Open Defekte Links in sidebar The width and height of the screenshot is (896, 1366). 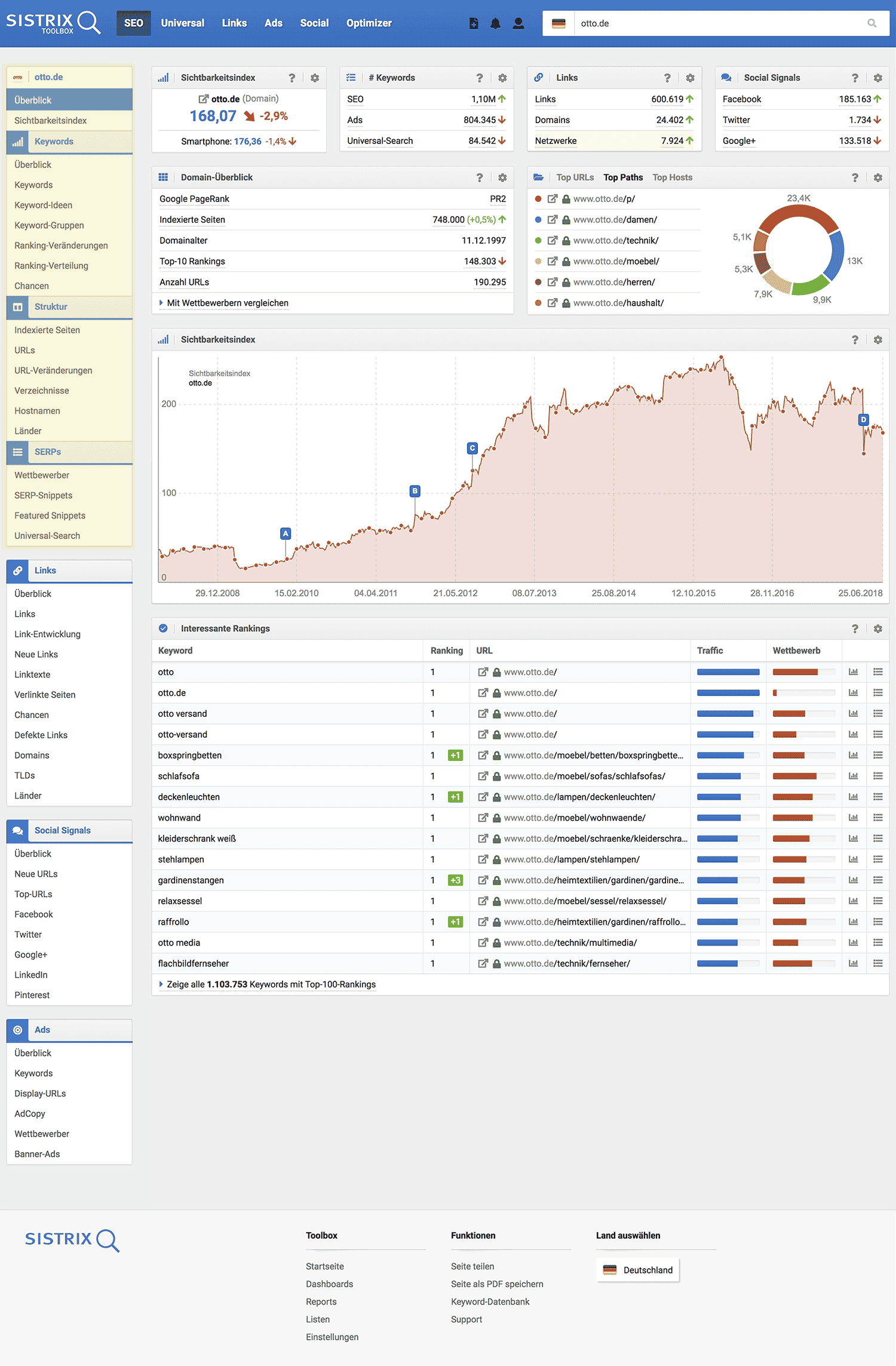[x=41, y=735]
